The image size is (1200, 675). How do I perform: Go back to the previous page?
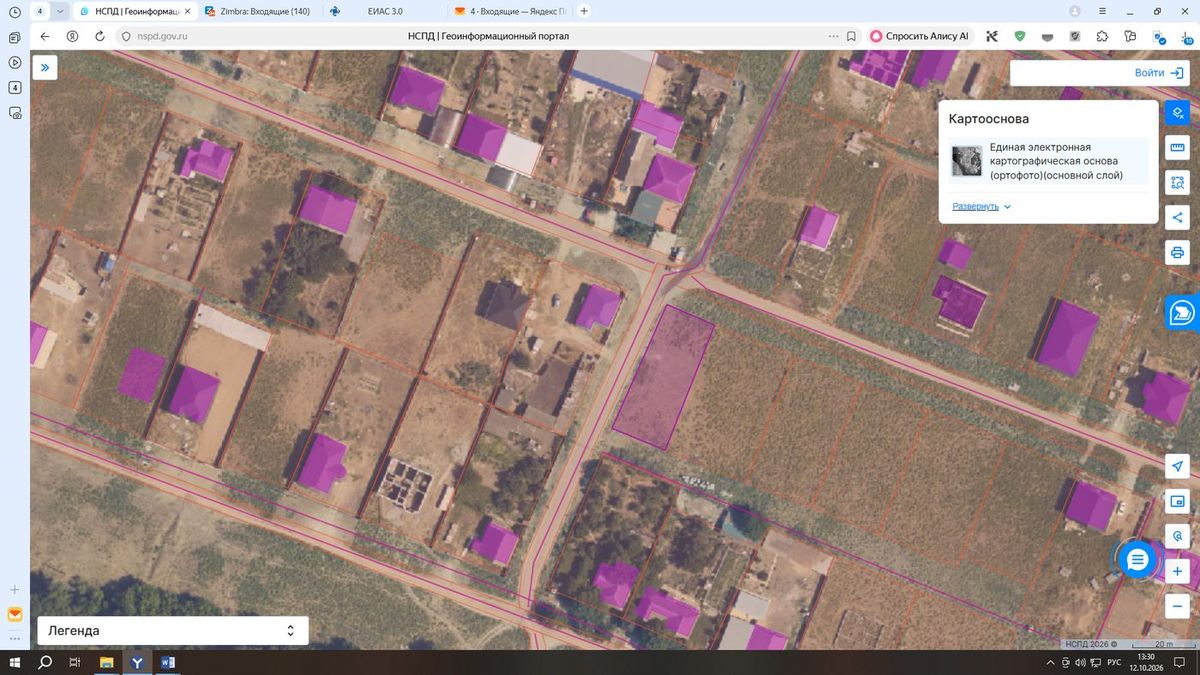pyautogui.click(x=45, y=36)
